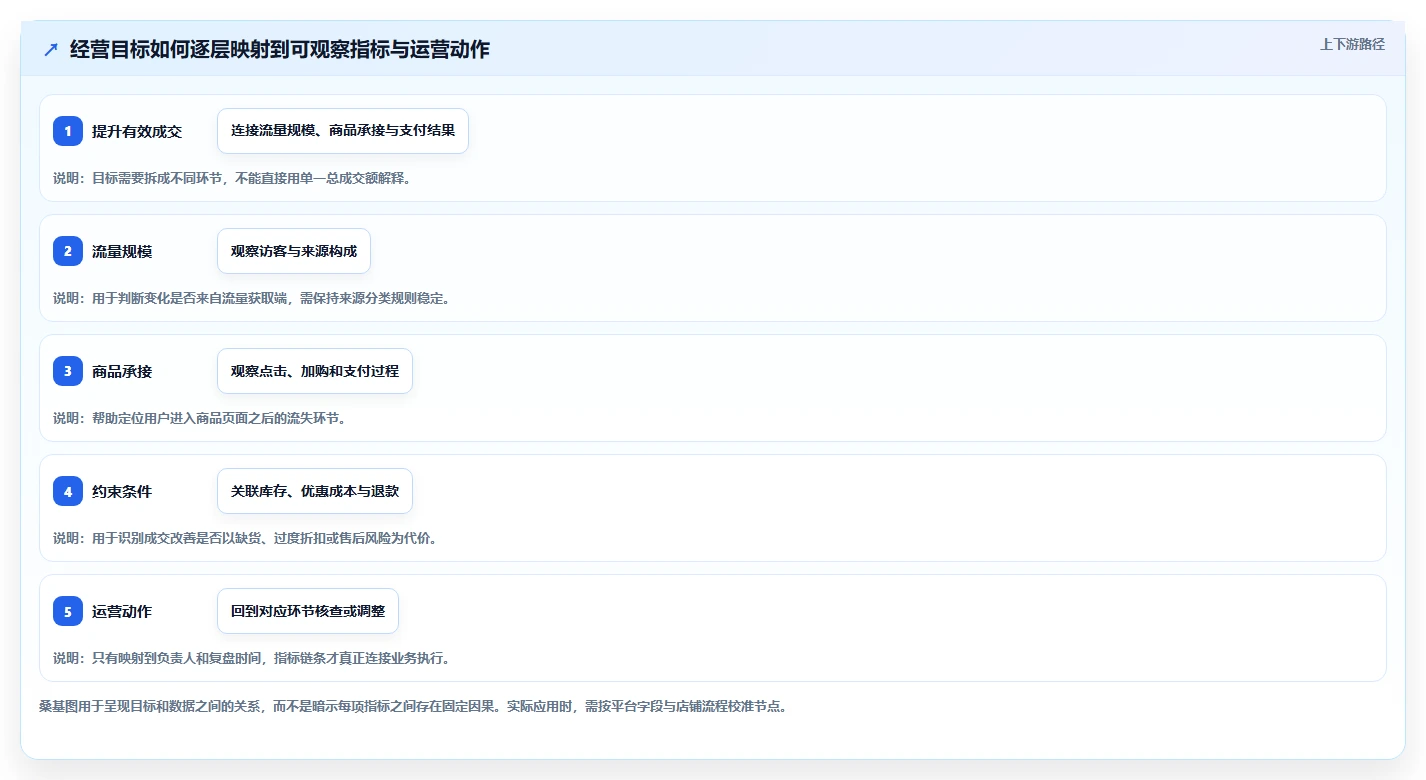This screenshot has height=780, width=1426.
Task: Click the 关联库存、优惠成本与退款 chip
Action: click(315, 491)
